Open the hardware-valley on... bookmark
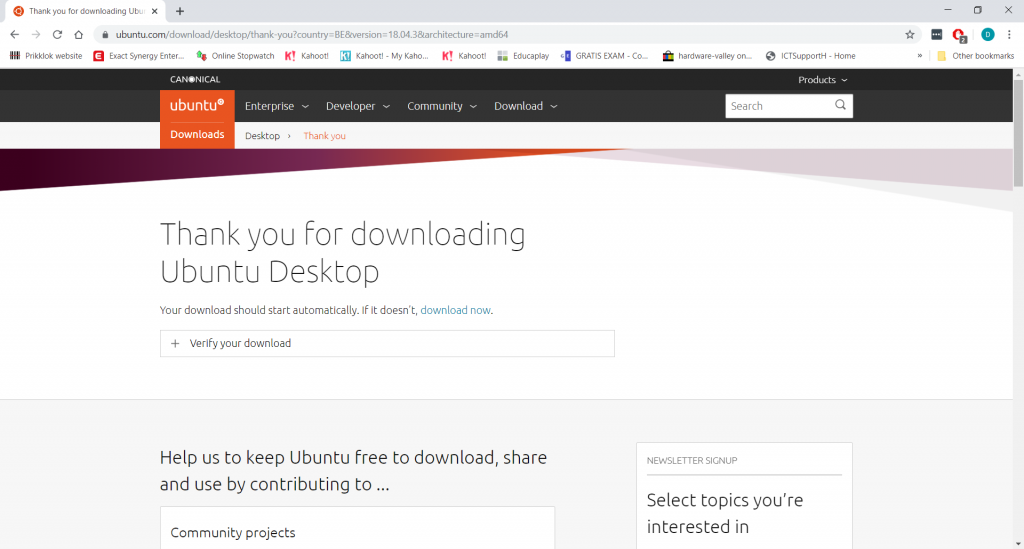Viewport: 1024px width, 549px height. tap(707, 56)
